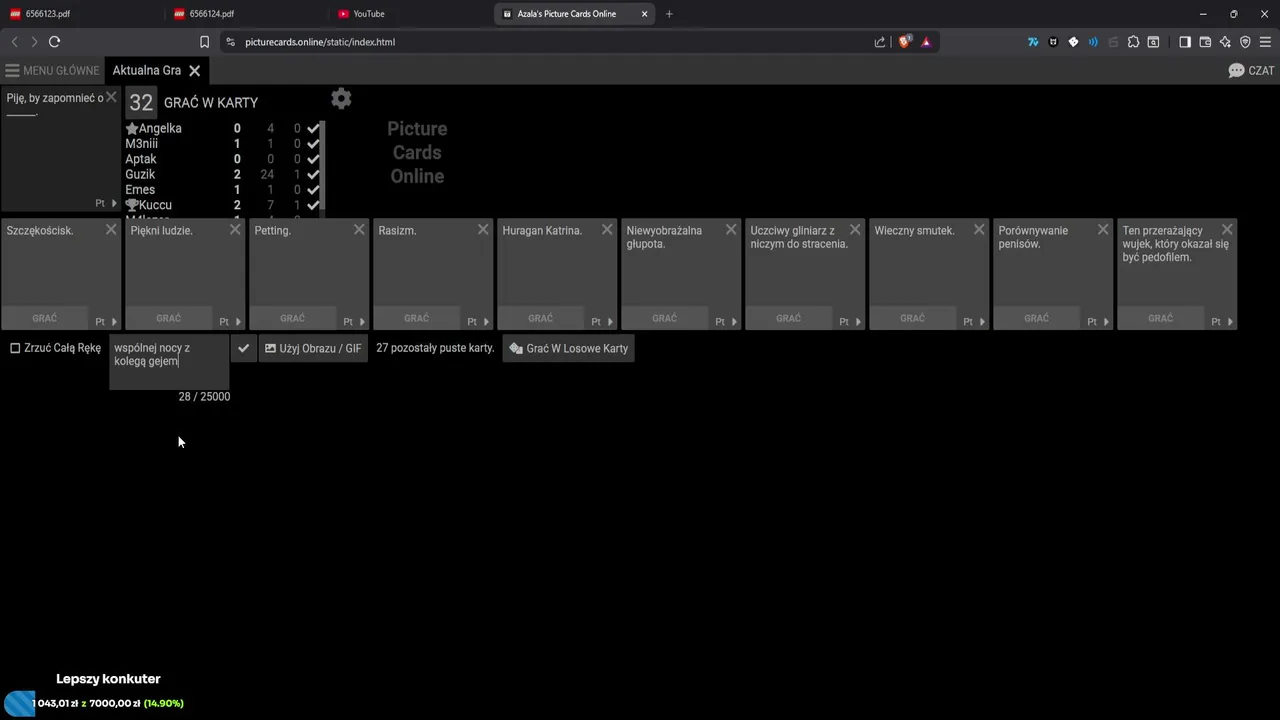Select player Angelka in scoreboard
The image size is (1280, 720).
click(160, 128)
